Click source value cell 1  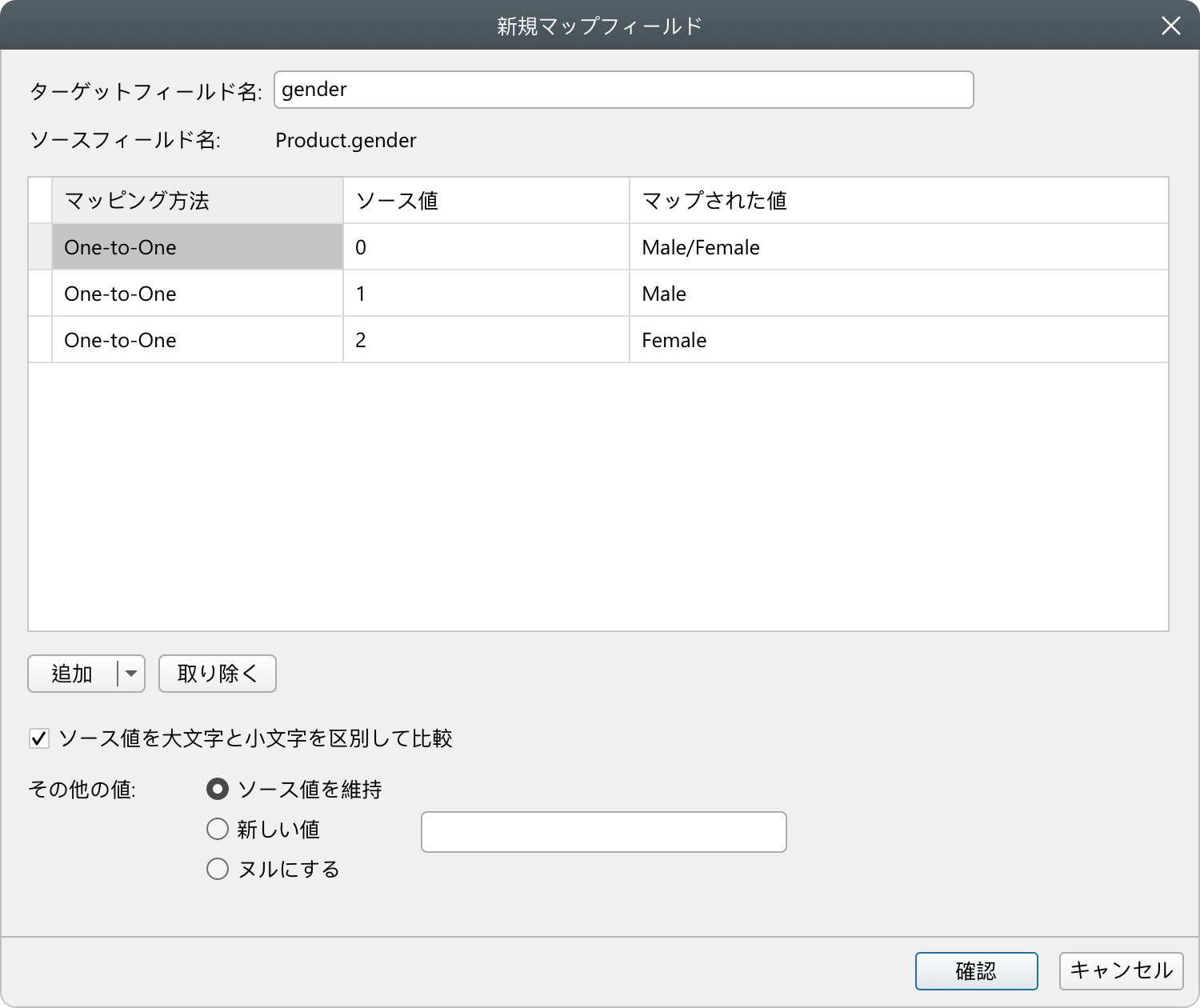[486, 293]
